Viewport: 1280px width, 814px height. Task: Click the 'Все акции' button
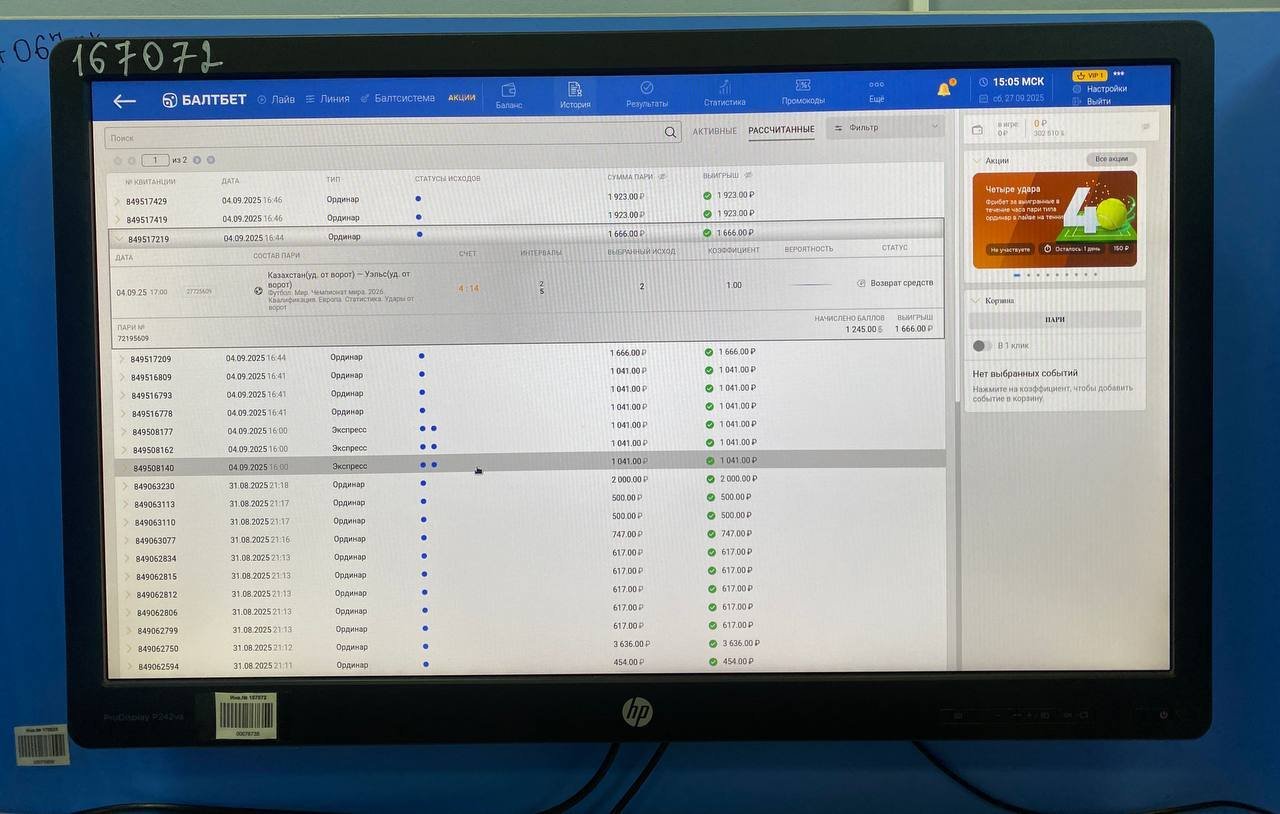pos(1111,159)
